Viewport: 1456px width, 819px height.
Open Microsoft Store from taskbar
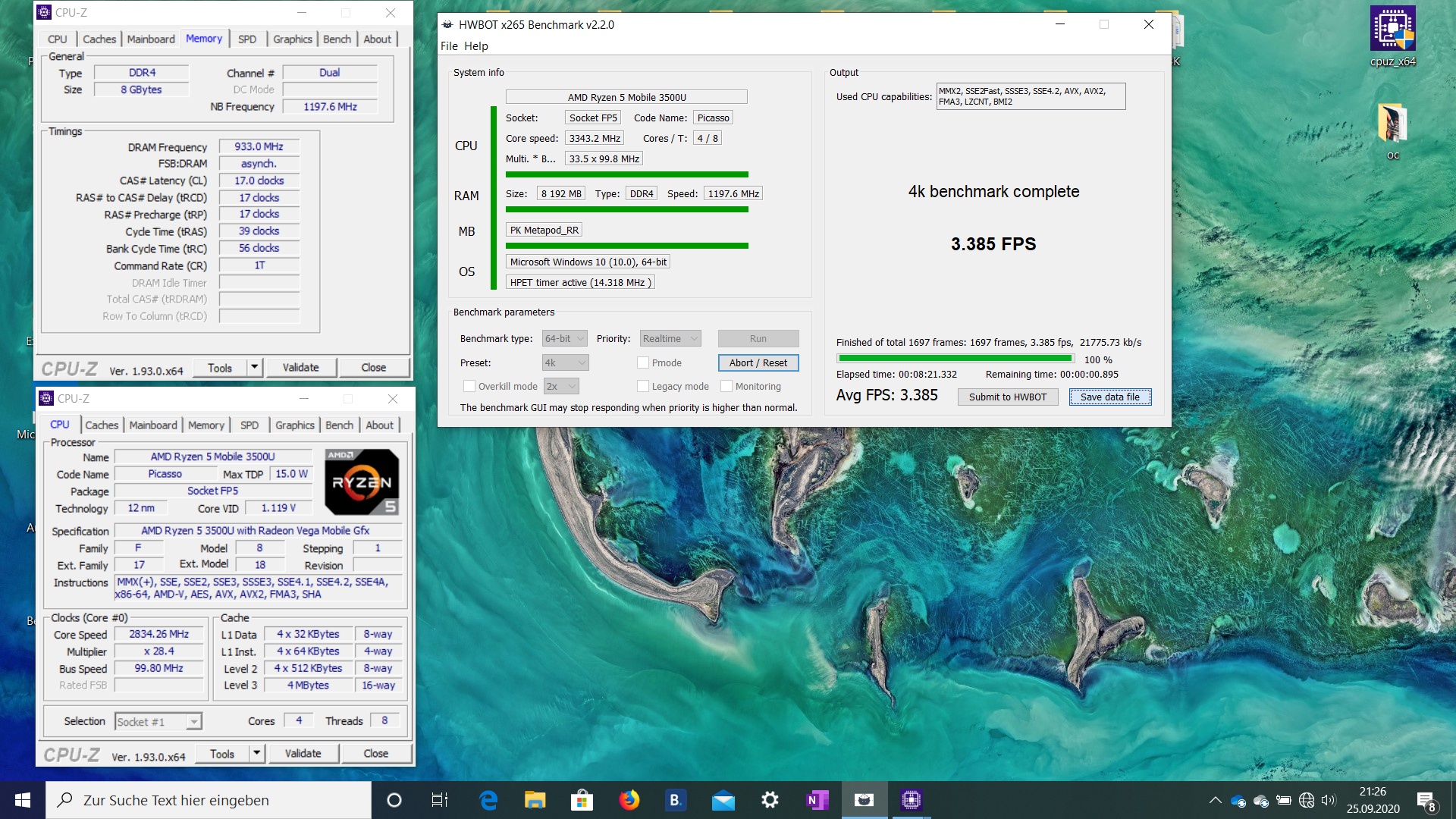(x=582, y=800)
